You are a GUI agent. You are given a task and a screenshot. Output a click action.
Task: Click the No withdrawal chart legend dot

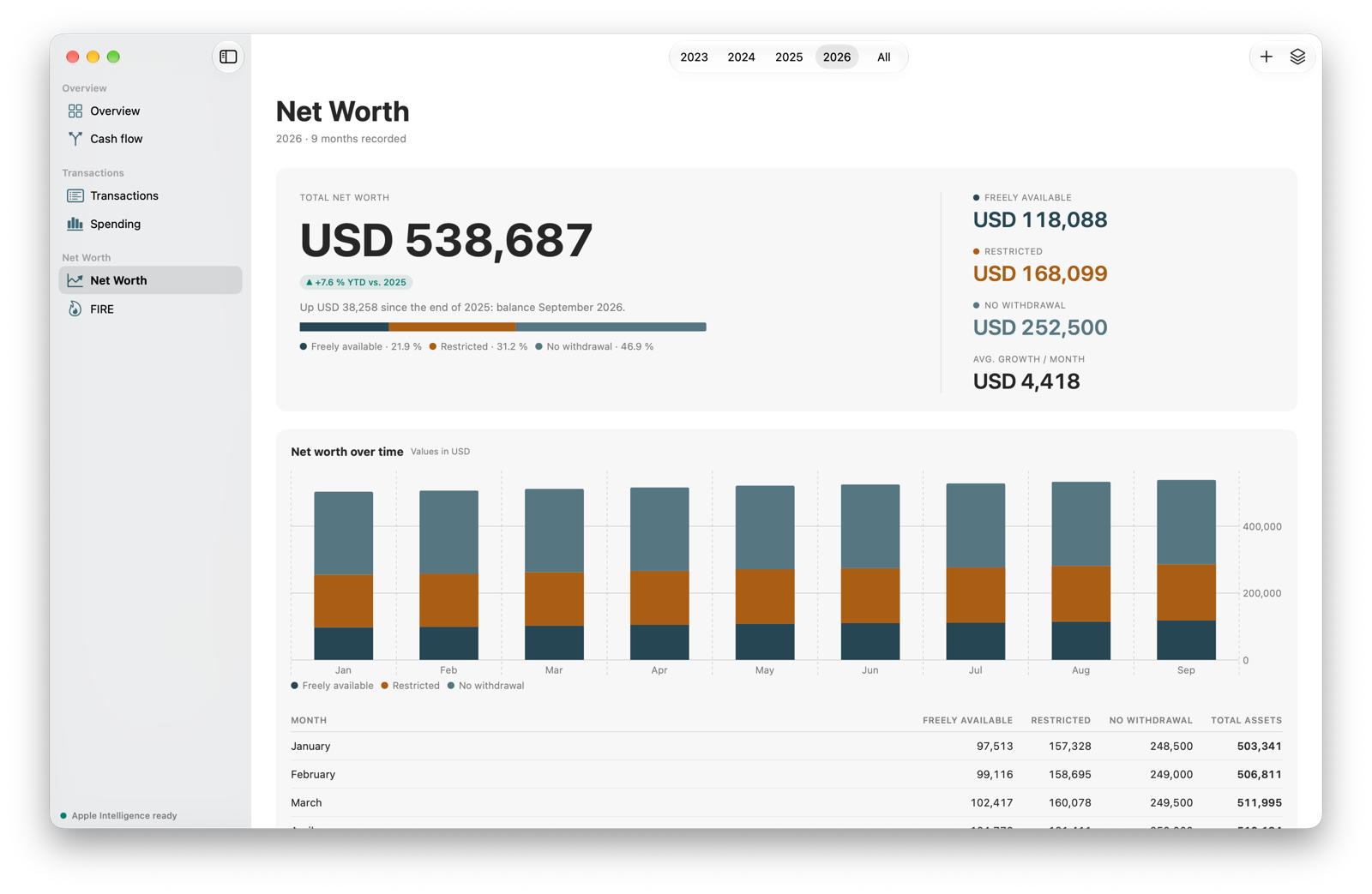click(x=451, y=686)
